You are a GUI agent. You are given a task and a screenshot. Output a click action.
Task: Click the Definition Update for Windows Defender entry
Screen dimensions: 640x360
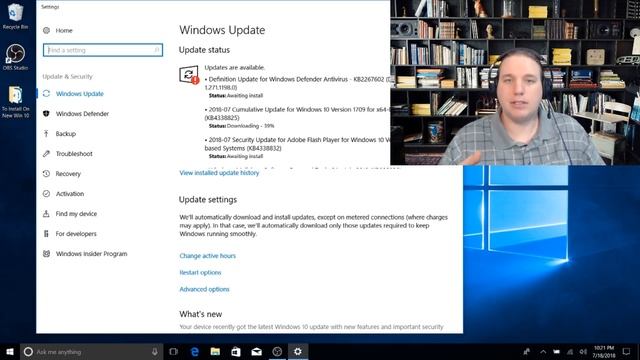pyautogui.click(x=297, y=83)
